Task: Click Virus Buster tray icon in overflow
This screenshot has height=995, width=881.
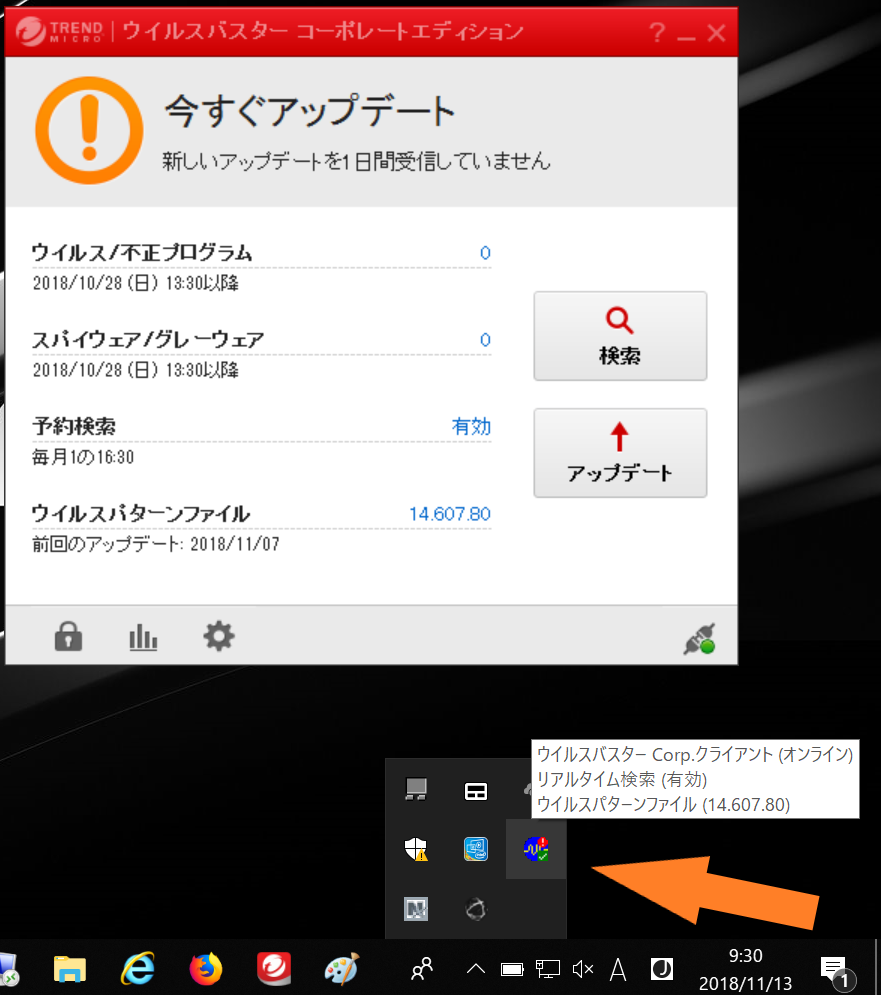Action: 536,849
